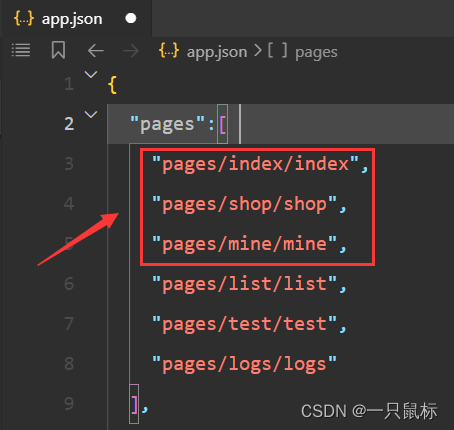Click the "pages/list/list" string
This screenshot has width=454, height=430.
[244, 284]
